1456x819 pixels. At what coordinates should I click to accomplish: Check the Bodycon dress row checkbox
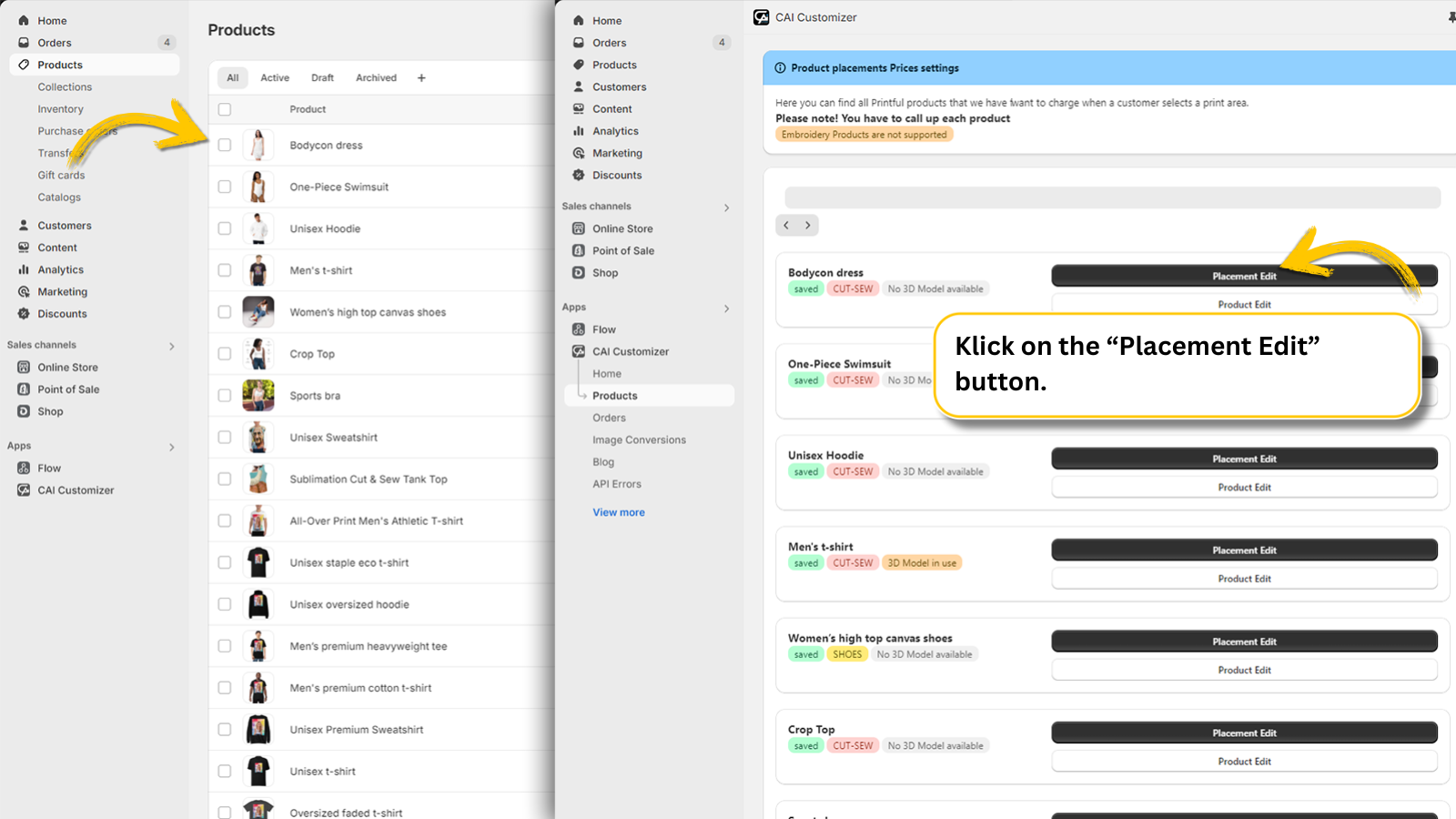click(x=225, y=145)
